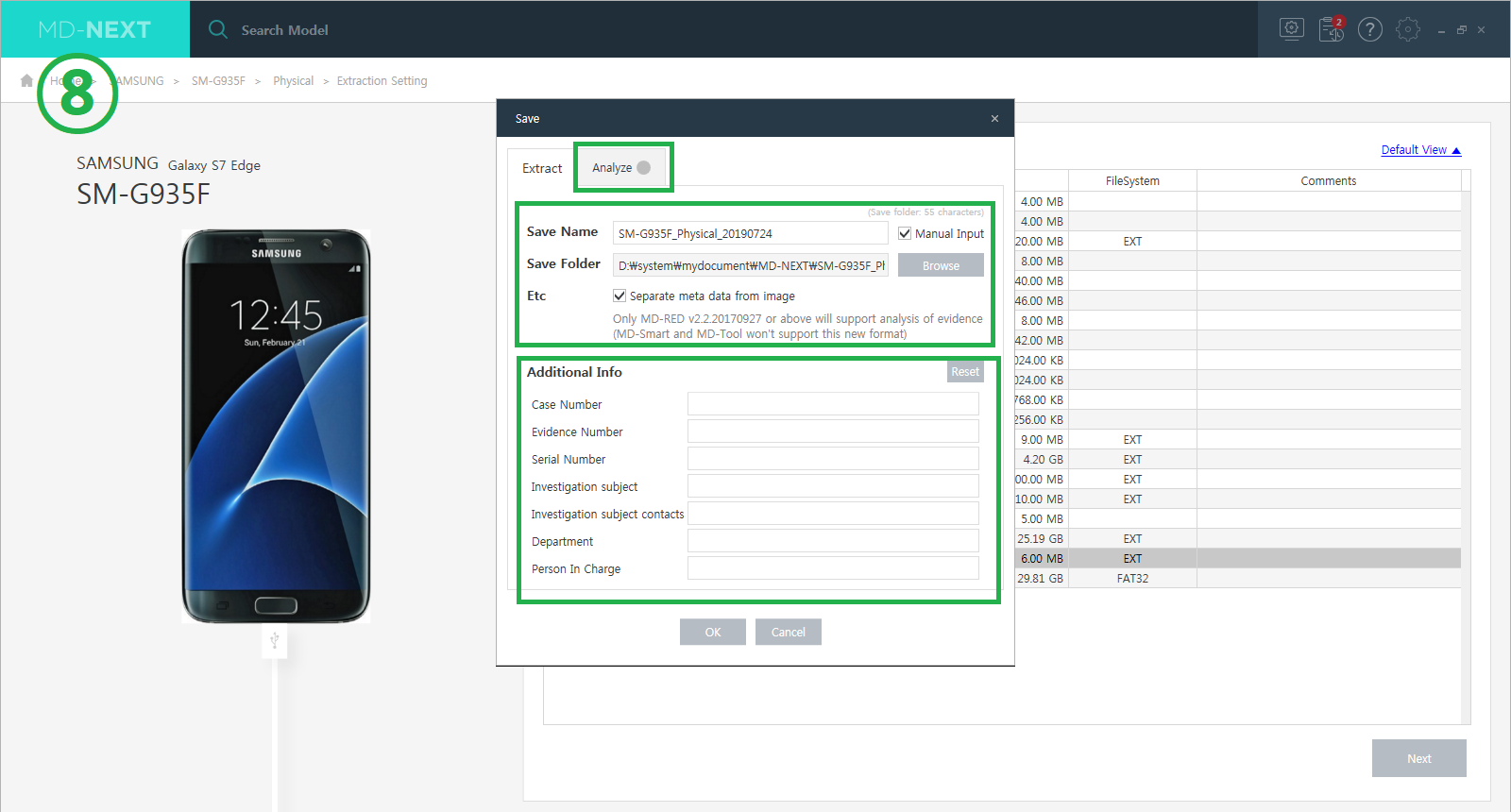Click the SM-G935F breadcrumb

click(x=218, y=81)
